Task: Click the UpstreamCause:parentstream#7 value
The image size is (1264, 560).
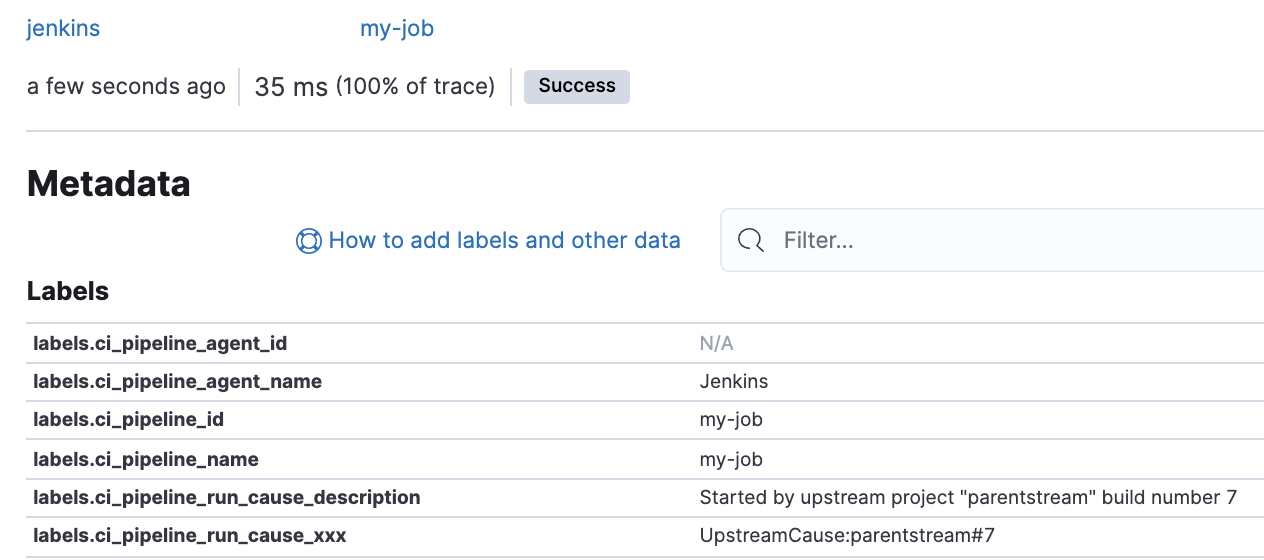Action: click(x=847, y=536)
